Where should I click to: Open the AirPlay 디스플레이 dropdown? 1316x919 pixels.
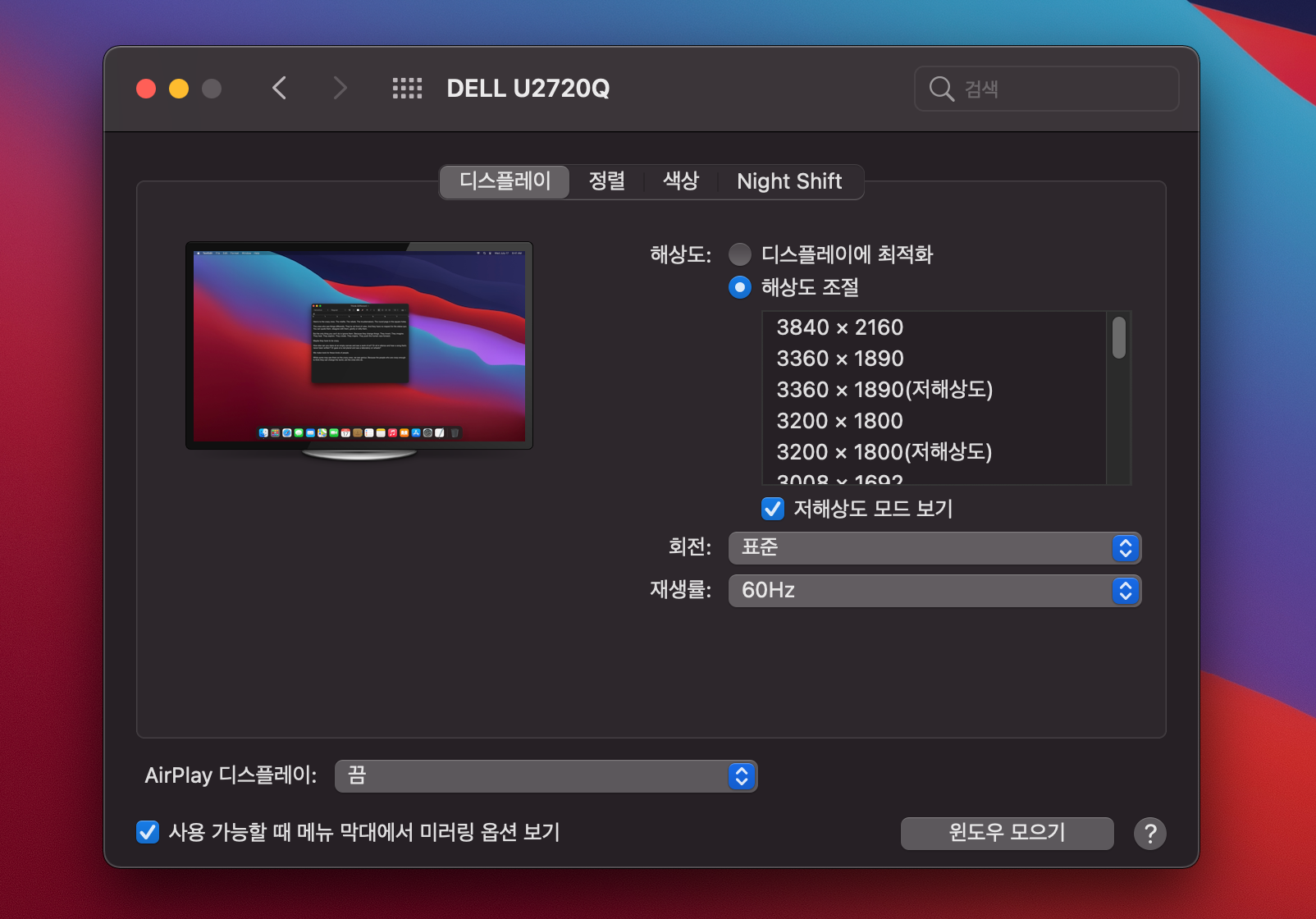[x=546, y=776]
